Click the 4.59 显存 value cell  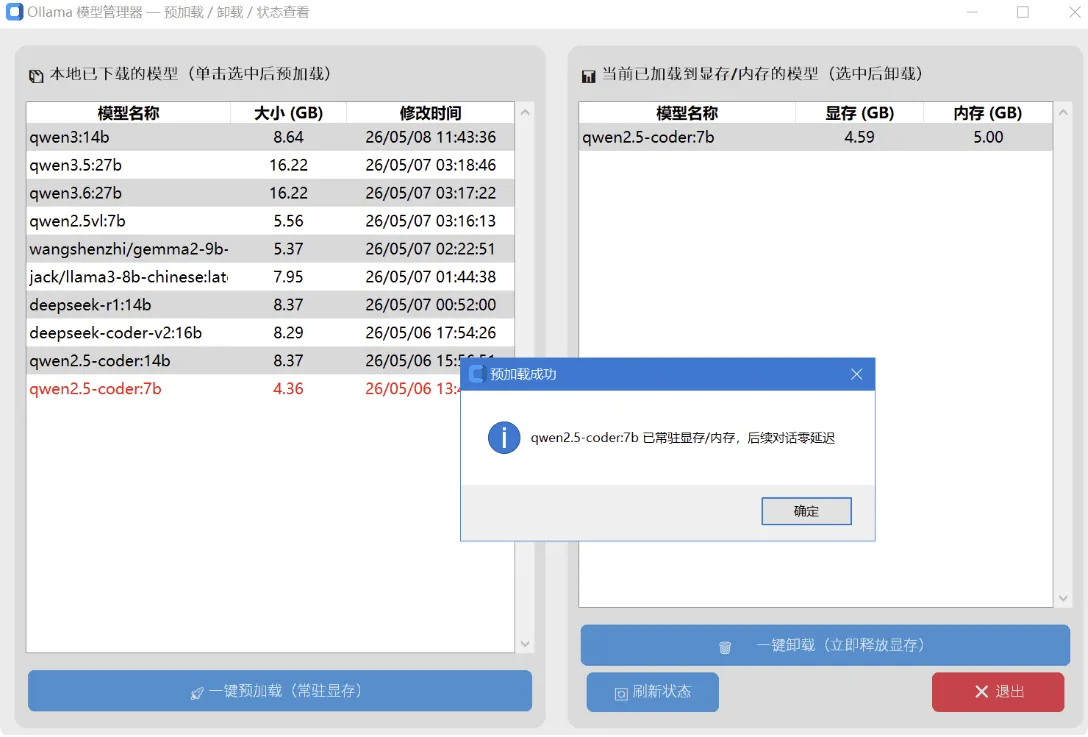859,137
